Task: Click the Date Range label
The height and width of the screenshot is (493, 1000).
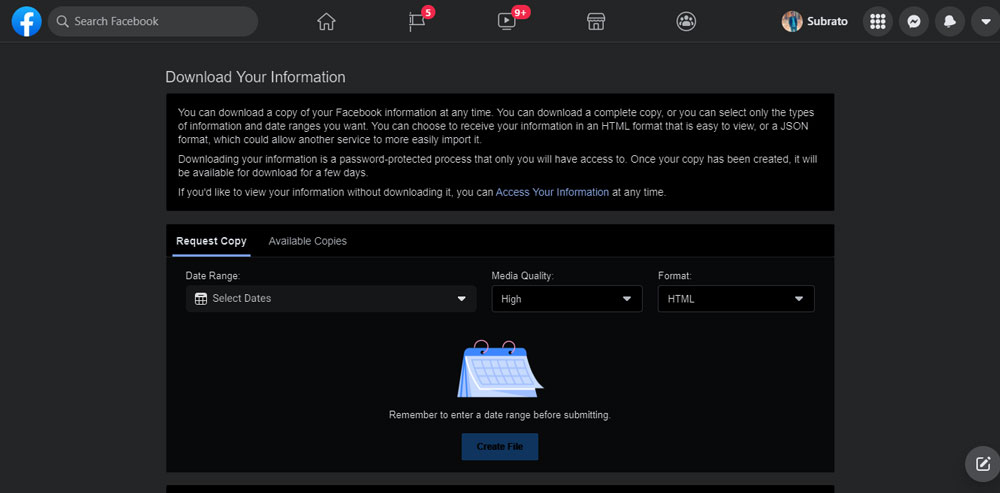Action: [212, 276]
